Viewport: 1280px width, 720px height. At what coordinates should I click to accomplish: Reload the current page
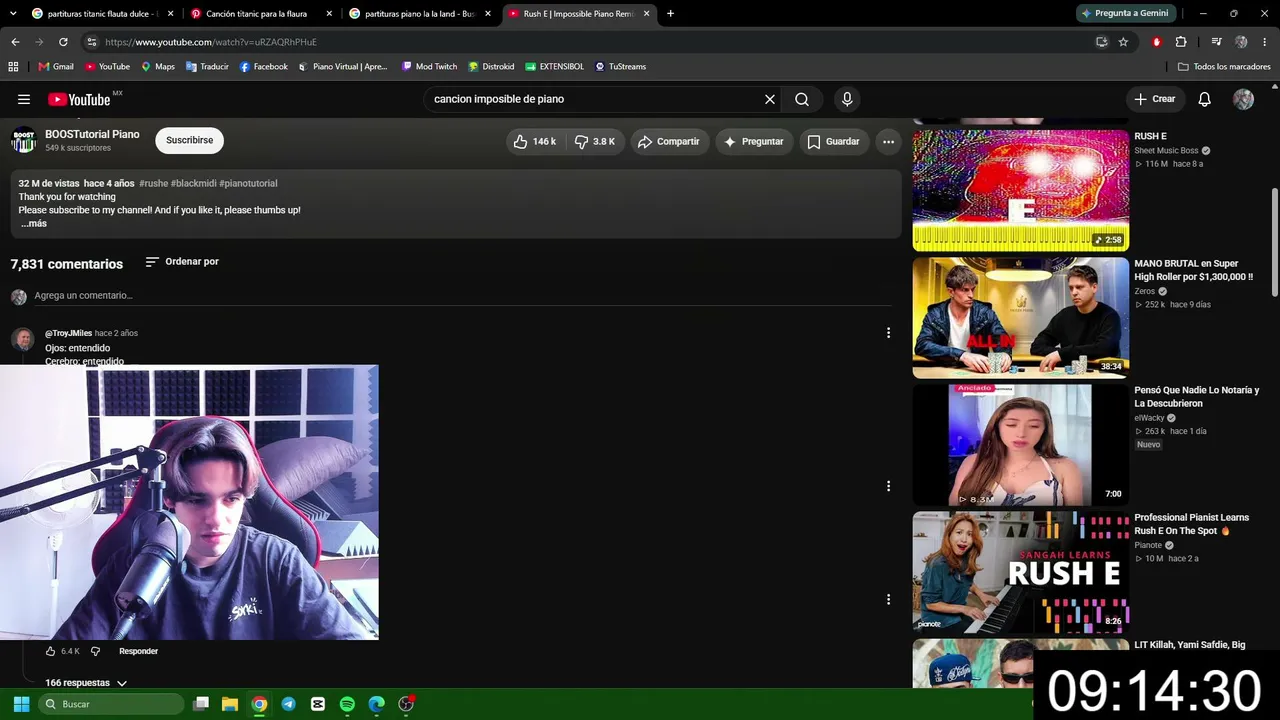(x=63, y=42)
